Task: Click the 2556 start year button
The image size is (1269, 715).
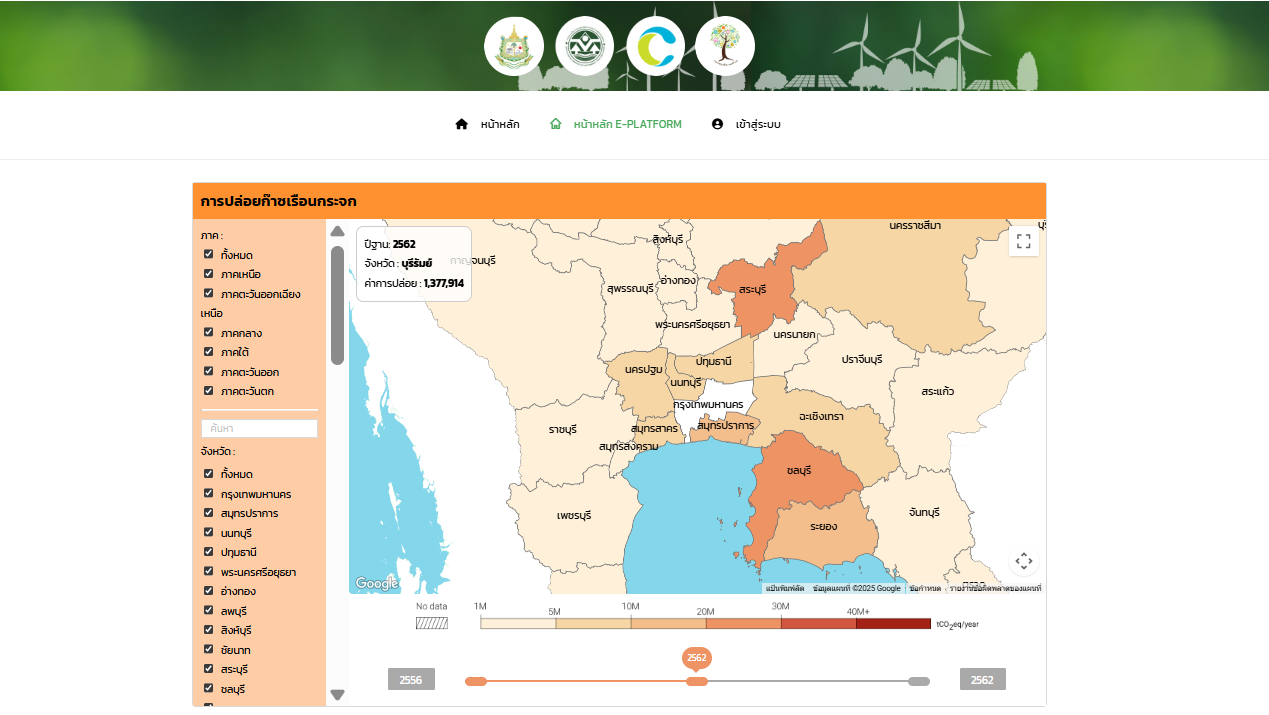Action: [x=411, y=680]
